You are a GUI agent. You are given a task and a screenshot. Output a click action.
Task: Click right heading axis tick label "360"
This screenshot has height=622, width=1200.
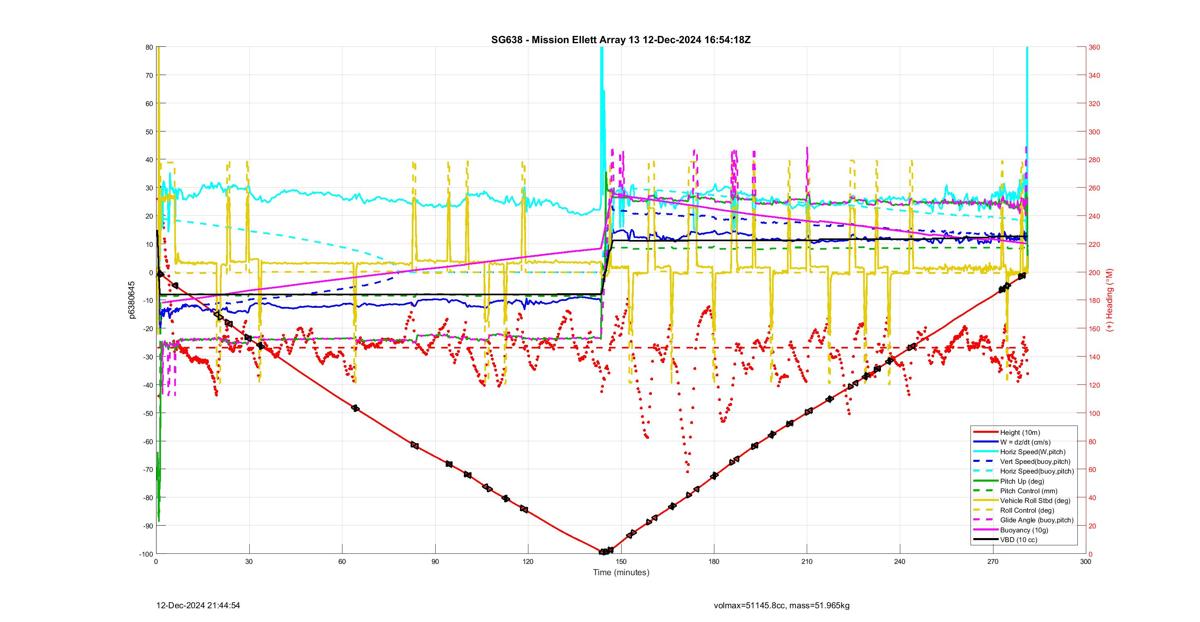pos(1095,47)
